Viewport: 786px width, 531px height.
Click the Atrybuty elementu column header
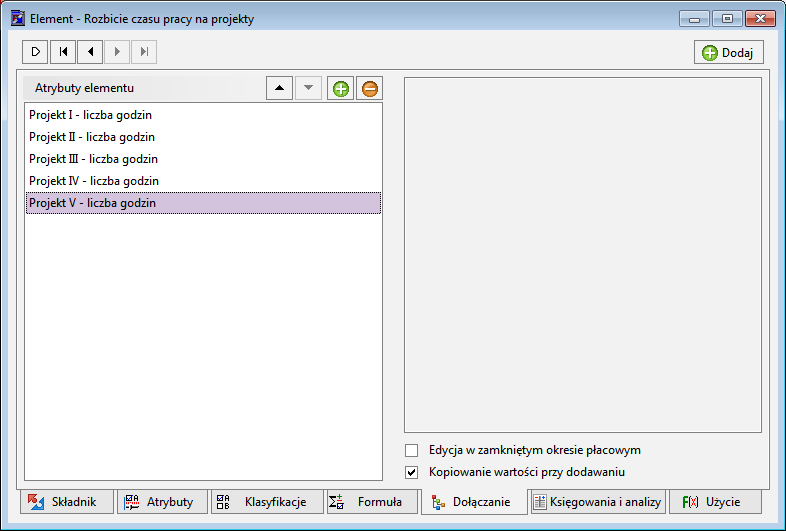click(84, 89)
